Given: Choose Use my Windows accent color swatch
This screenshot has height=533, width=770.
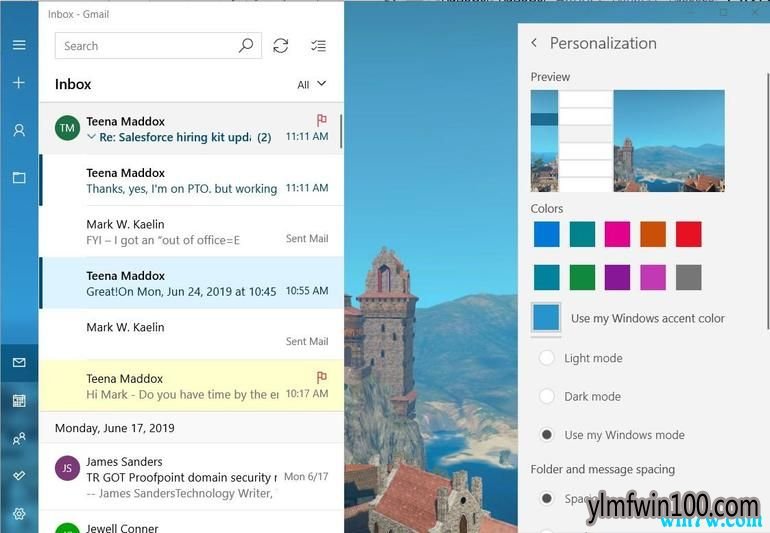Looking at the screenshot, I should (546, 317).
